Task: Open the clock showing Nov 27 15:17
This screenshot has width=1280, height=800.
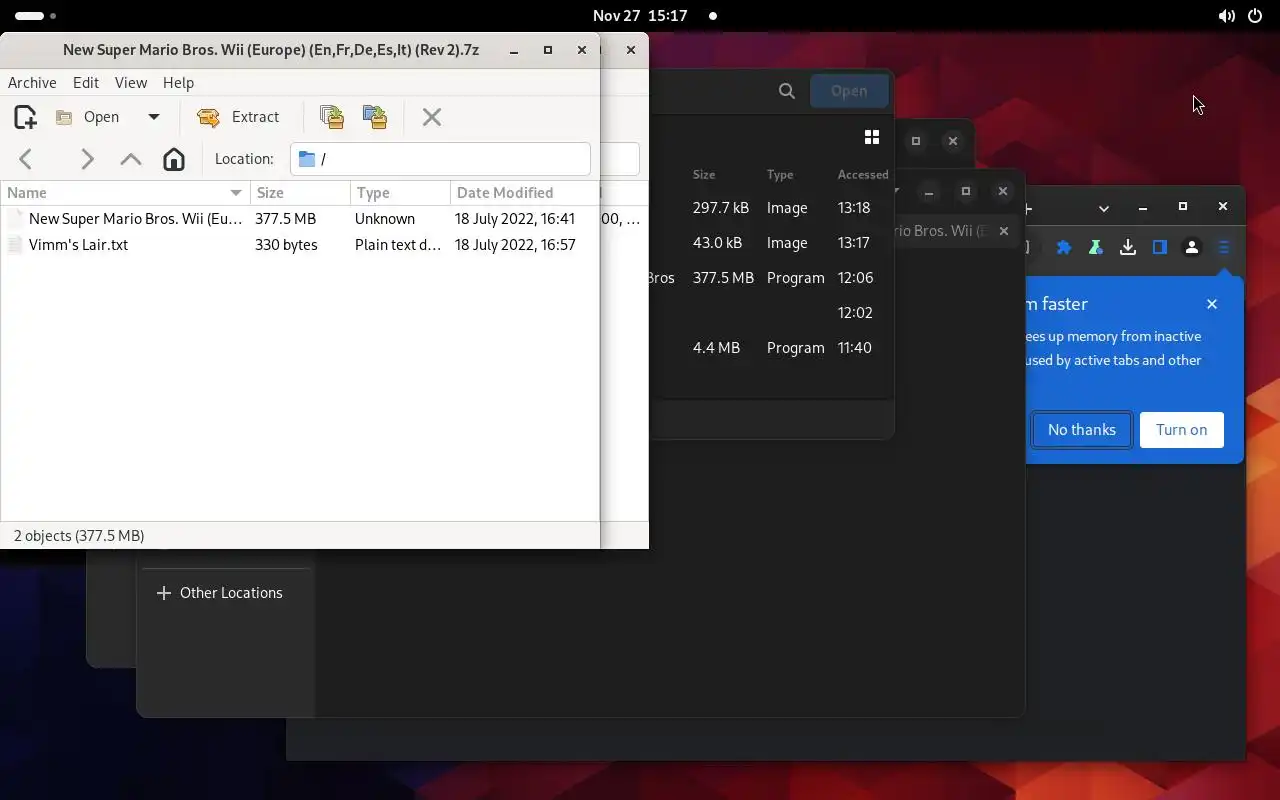Action: [x=640, y=16]
